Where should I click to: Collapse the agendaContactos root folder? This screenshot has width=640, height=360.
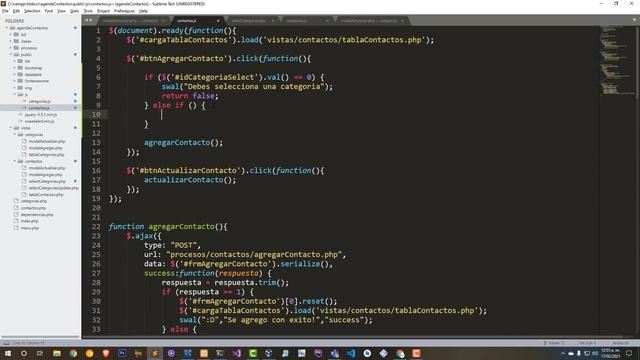tap(7, 28)
